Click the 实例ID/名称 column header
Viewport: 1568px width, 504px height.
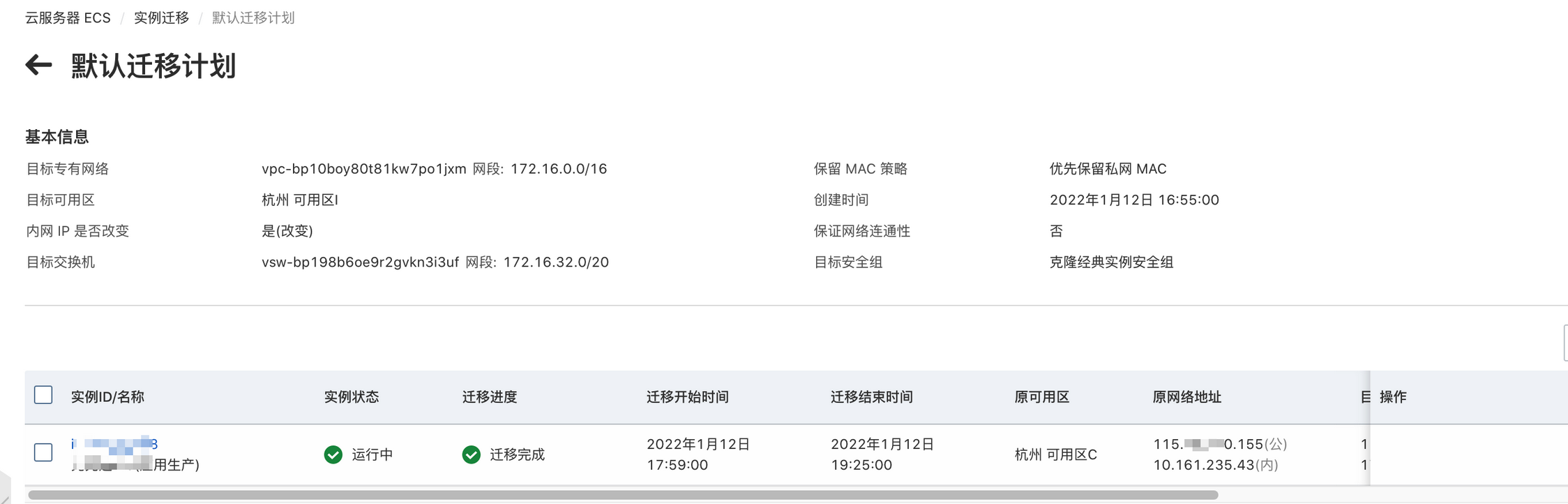click(107, 397)
